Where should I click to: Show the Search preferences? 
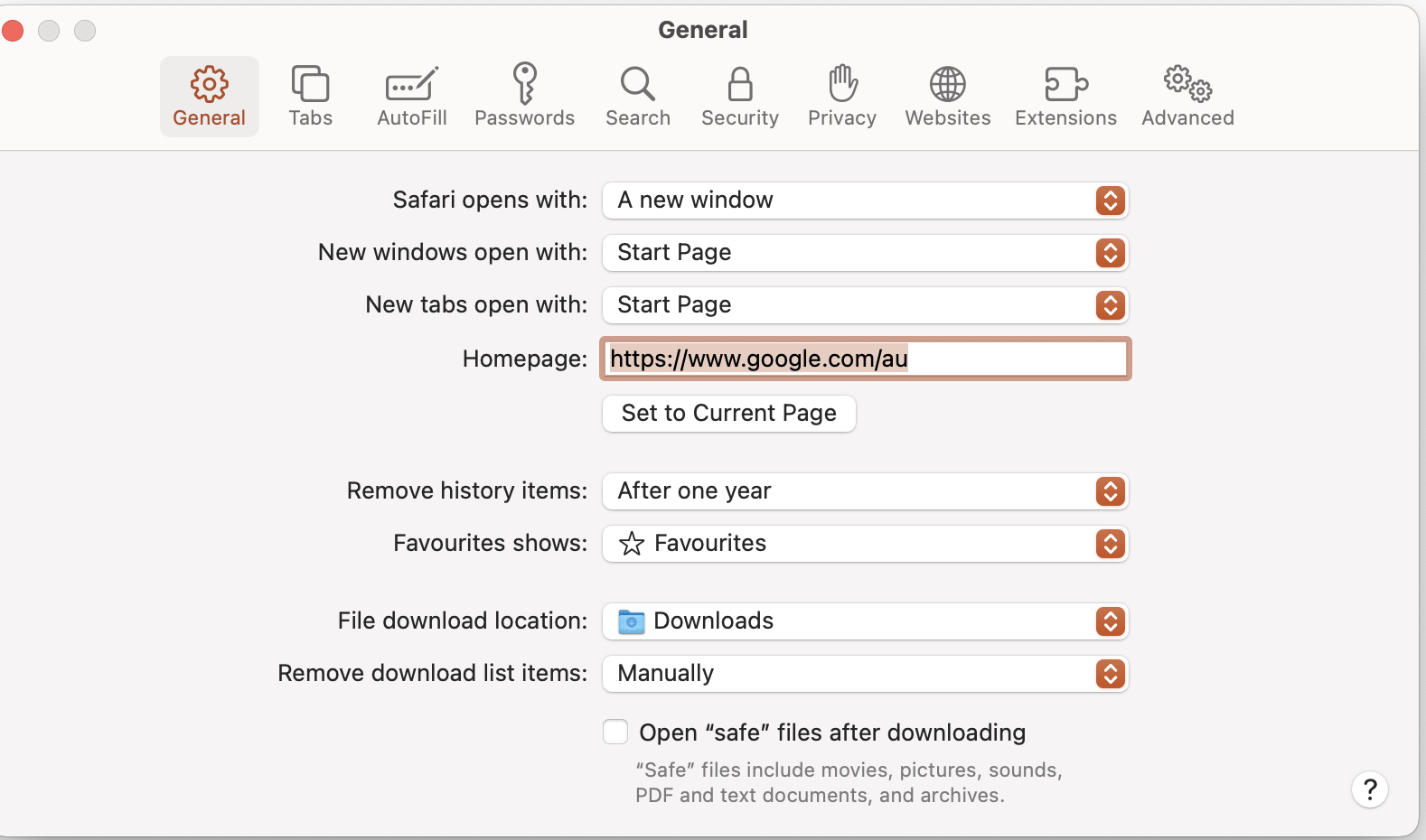(637, 96)
